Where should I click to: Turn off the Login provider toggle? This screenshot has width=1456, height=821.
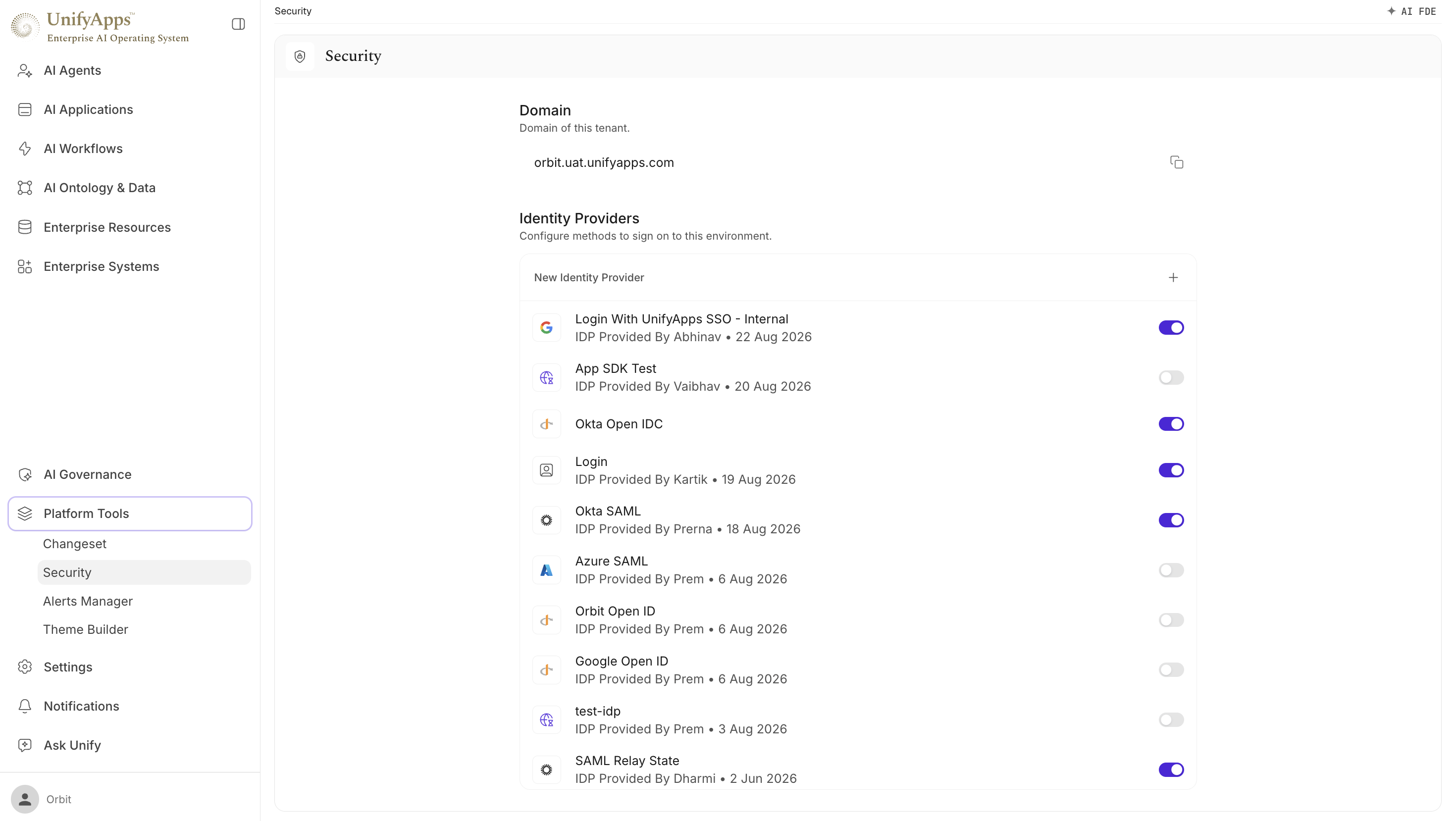(x=1171, y=470)
